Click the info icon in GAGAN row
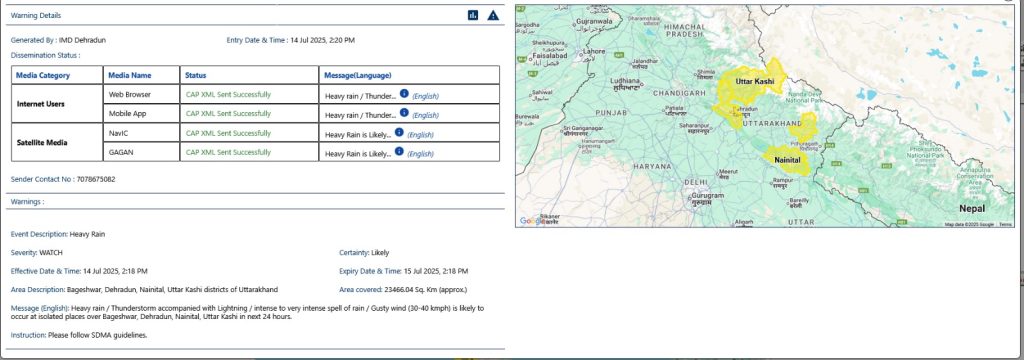 point(399,151)
